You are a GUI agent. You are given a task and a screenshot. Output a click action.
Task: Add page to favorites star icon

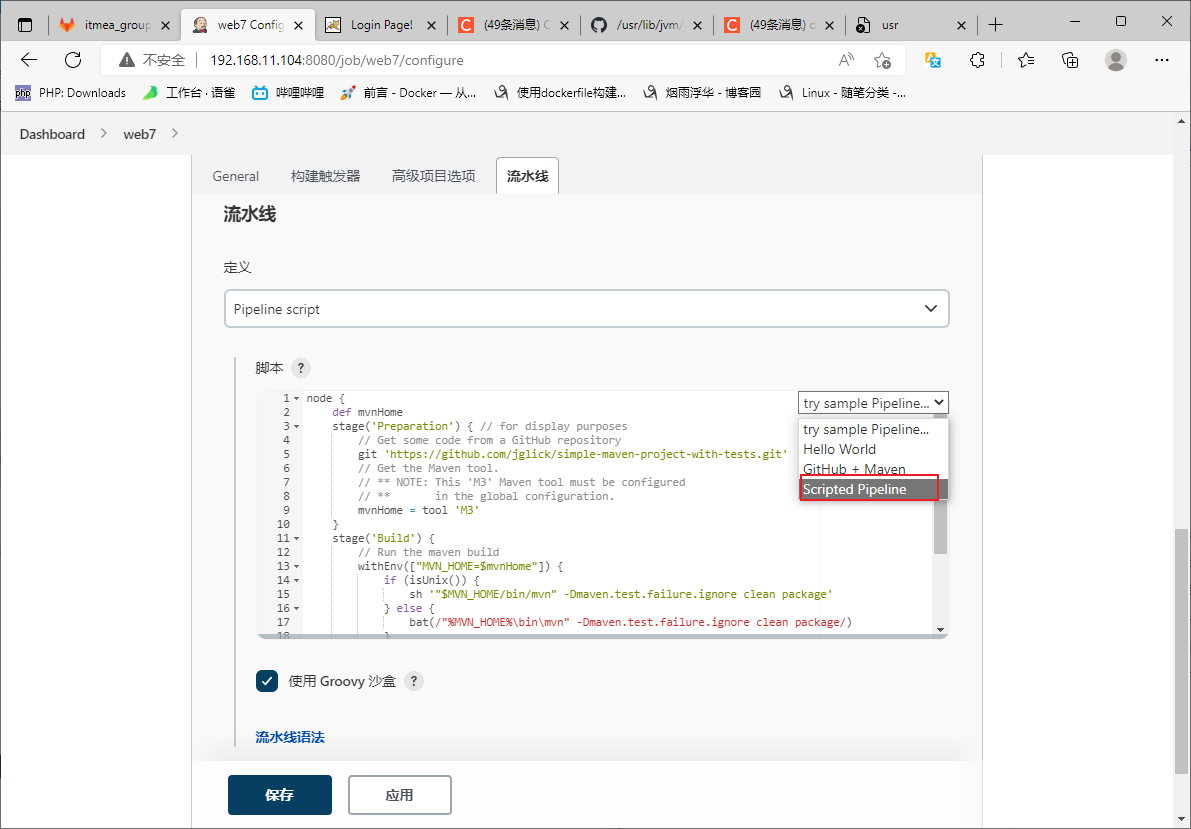pyautogui.click(x=882, y=60)
